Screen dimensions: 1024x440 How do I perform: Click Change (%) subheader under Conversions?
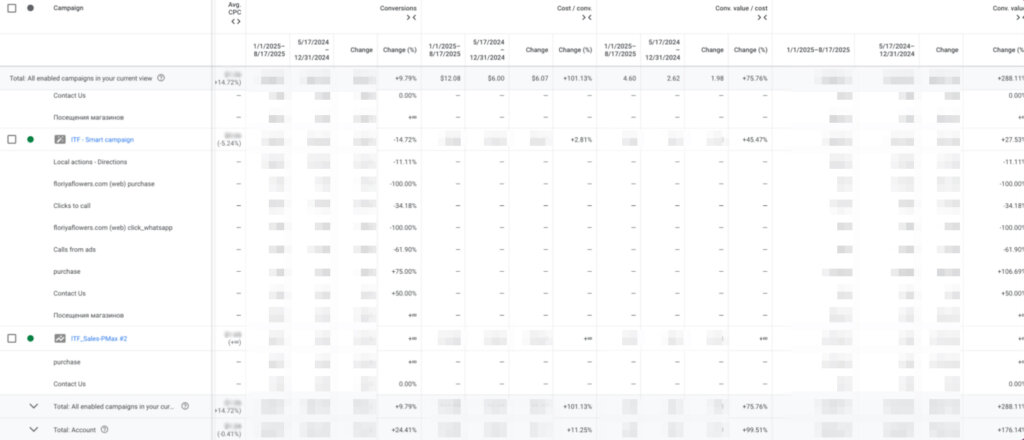[399, 50]
